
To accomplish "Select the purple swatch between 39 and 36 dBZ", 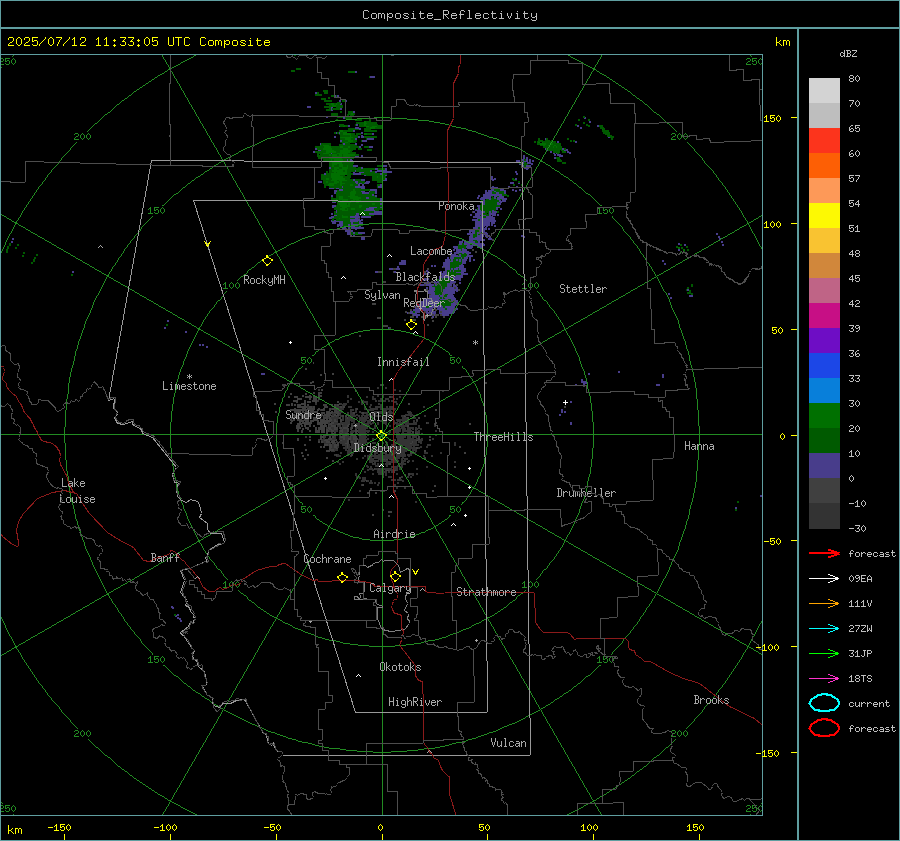I will click(x=824, y=340).
